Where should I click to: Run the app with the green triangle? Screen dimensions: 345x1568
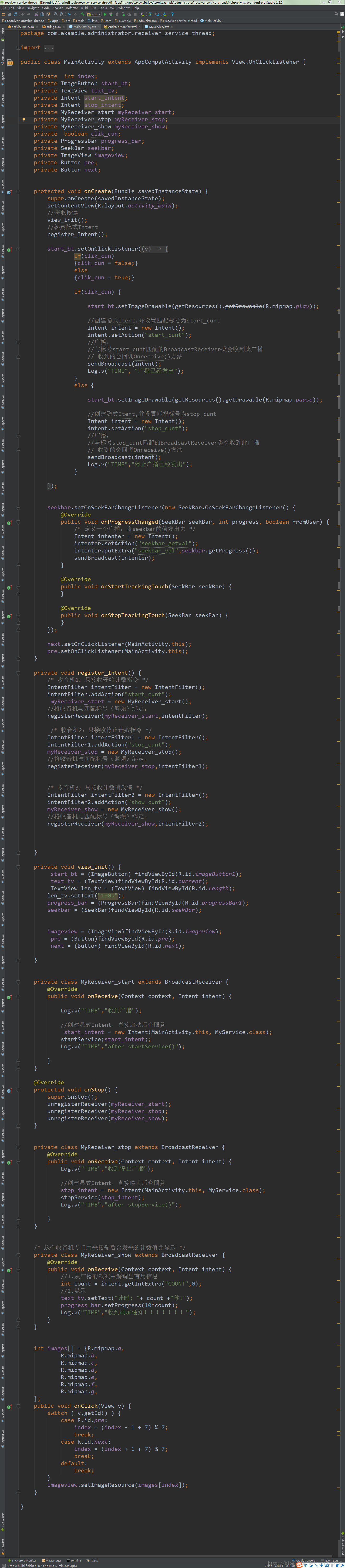click(x=105, y=14)
